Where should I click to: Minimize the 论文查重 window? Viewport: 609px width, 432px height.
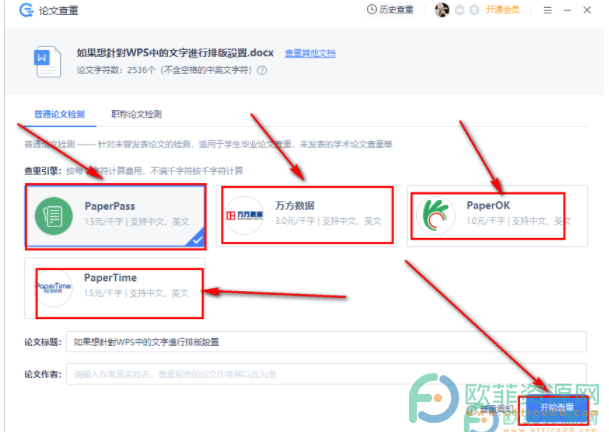coord(567,10)
